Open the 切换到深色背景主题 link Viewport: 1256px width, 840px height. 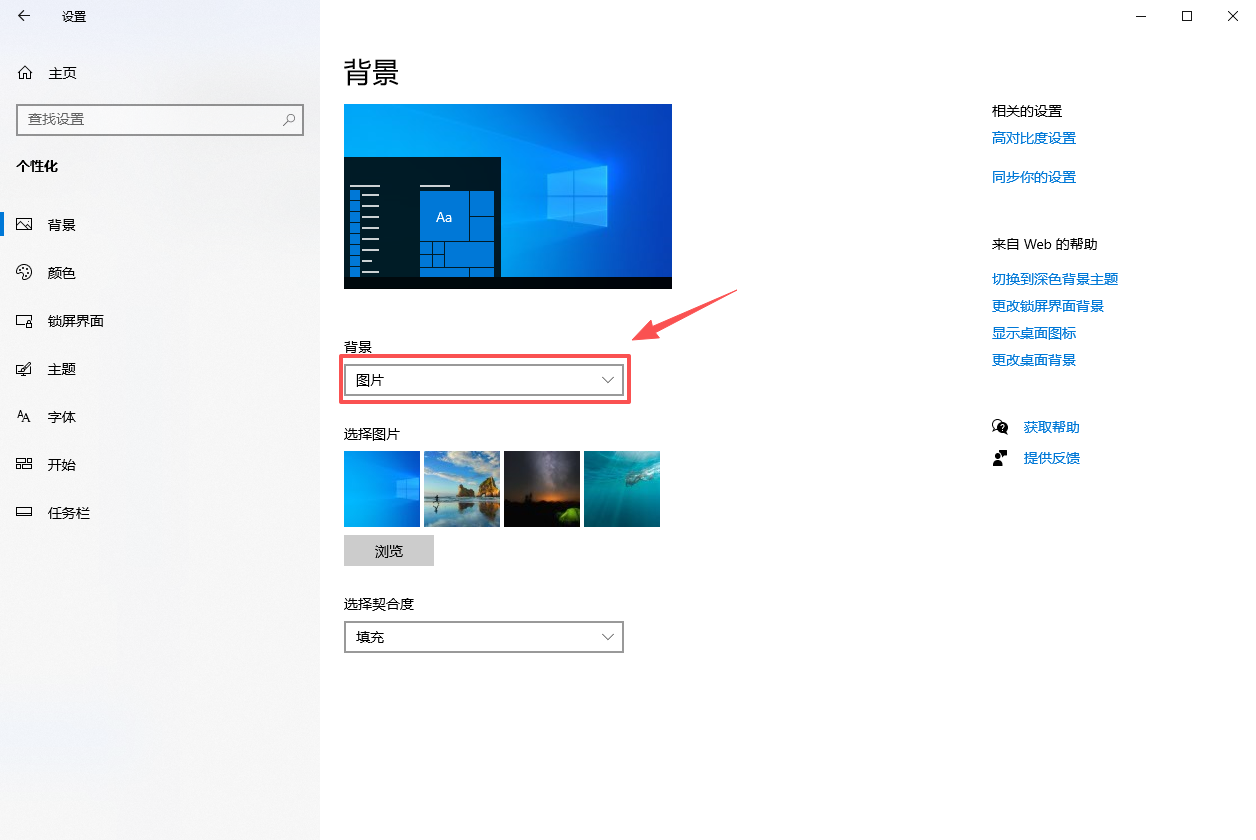pos(1055,279)
